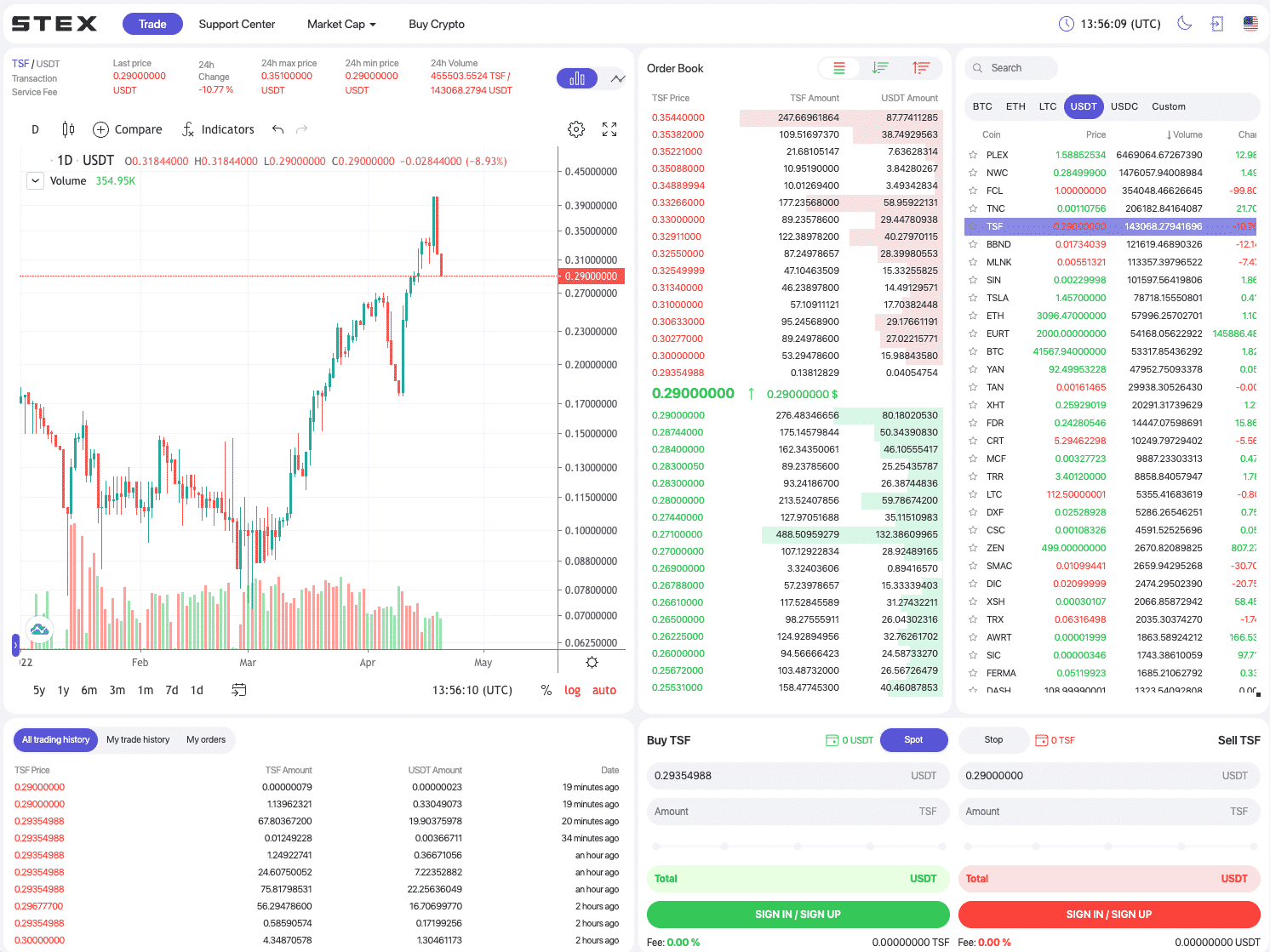Select the Stop order type button
This screenshot has width=1270, height=952.
993,740
